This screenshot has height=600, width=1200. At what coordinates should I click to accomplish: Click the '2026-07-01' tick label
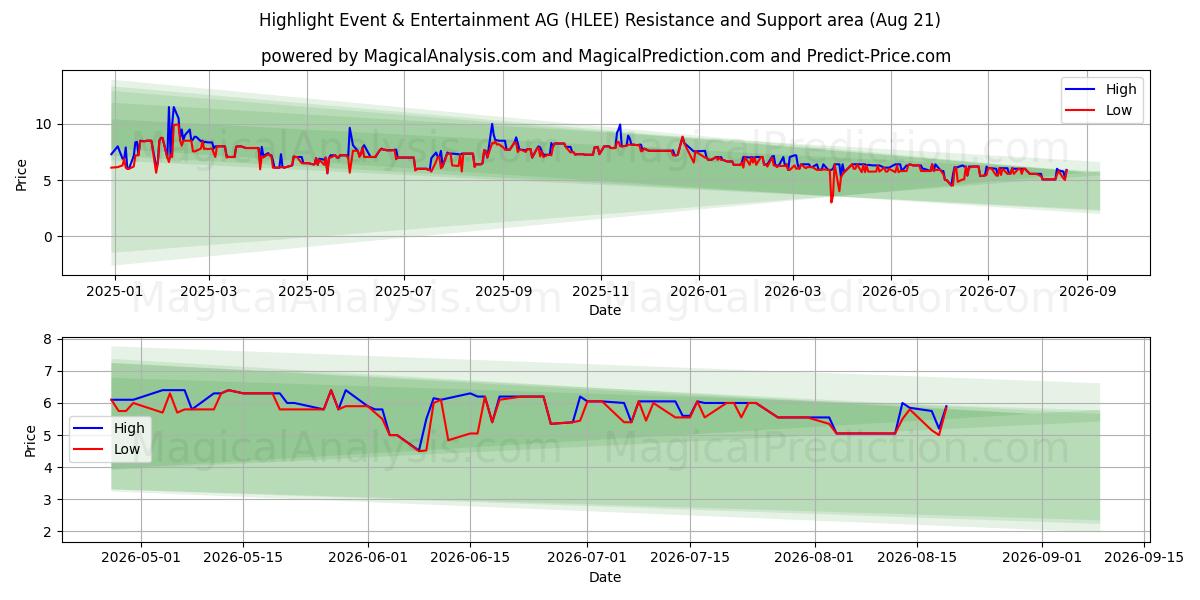588,557
